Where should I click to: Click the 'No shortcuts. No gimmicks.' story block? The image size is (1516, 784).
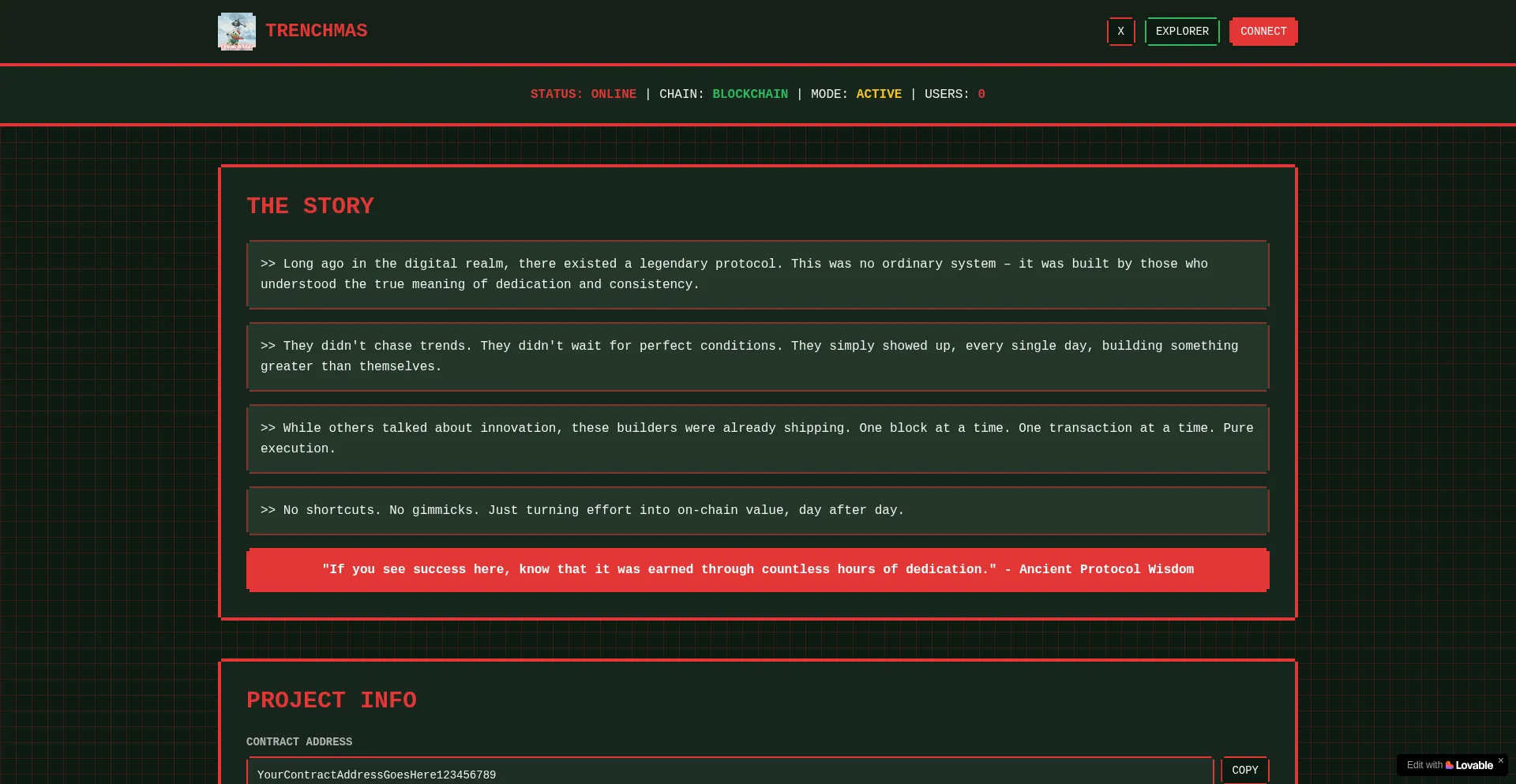757,510
